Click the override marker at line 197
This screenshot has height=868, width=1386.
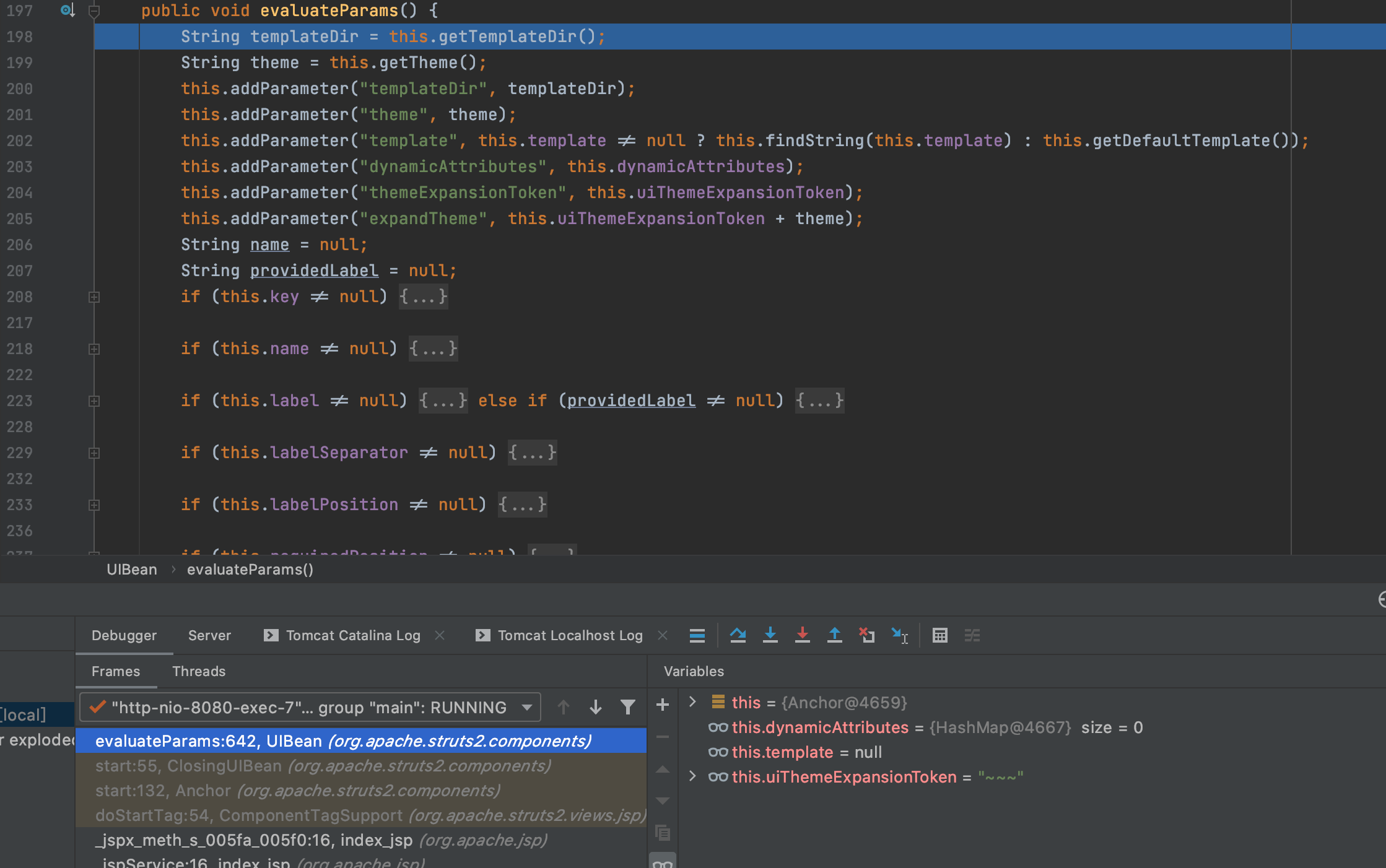pyautogui.click(x=68, y=11)
